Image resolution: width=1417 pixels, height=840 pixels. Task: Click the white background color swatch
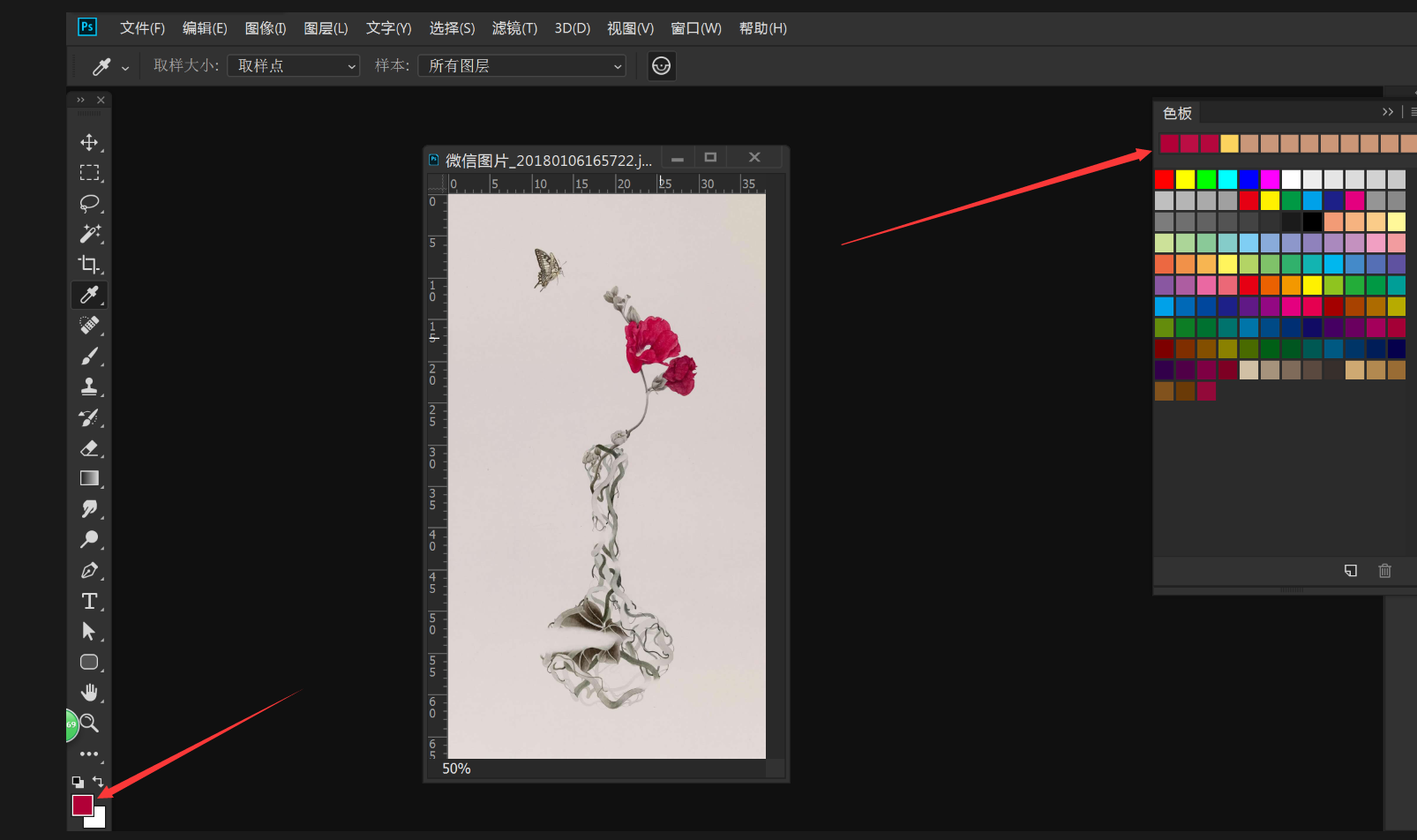point(99,821)
